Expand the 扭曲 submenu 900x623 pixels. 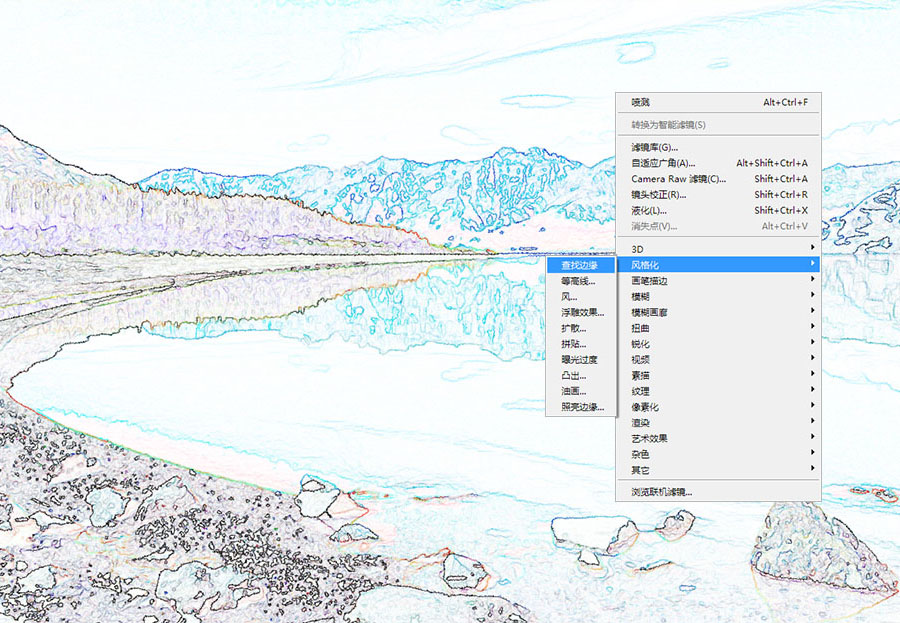click(x=719, y=328)
